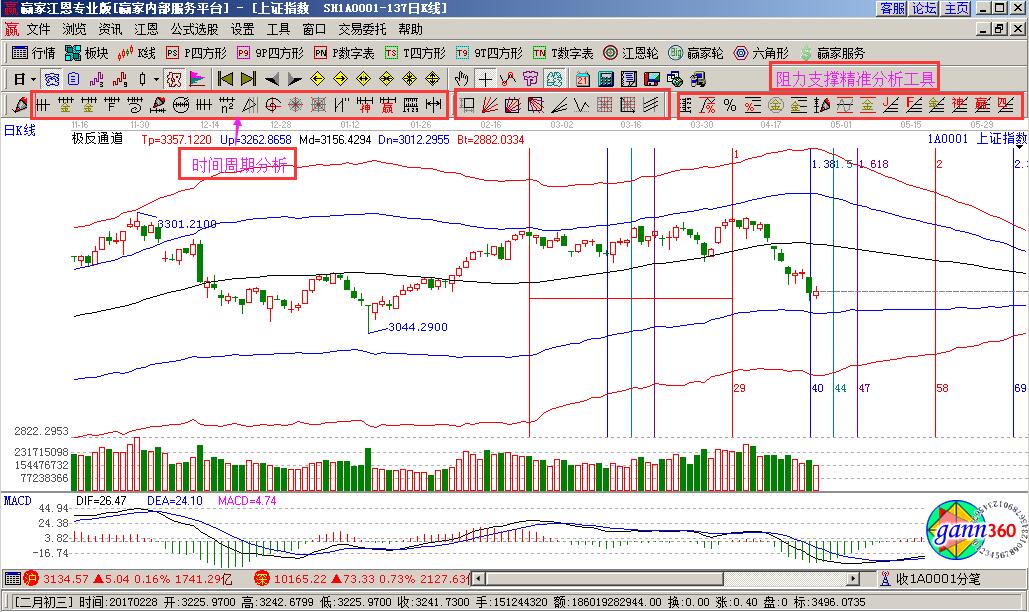1029x612 pixels.
Task: Open the 公式选股 menu
Action: click(194, 30)
